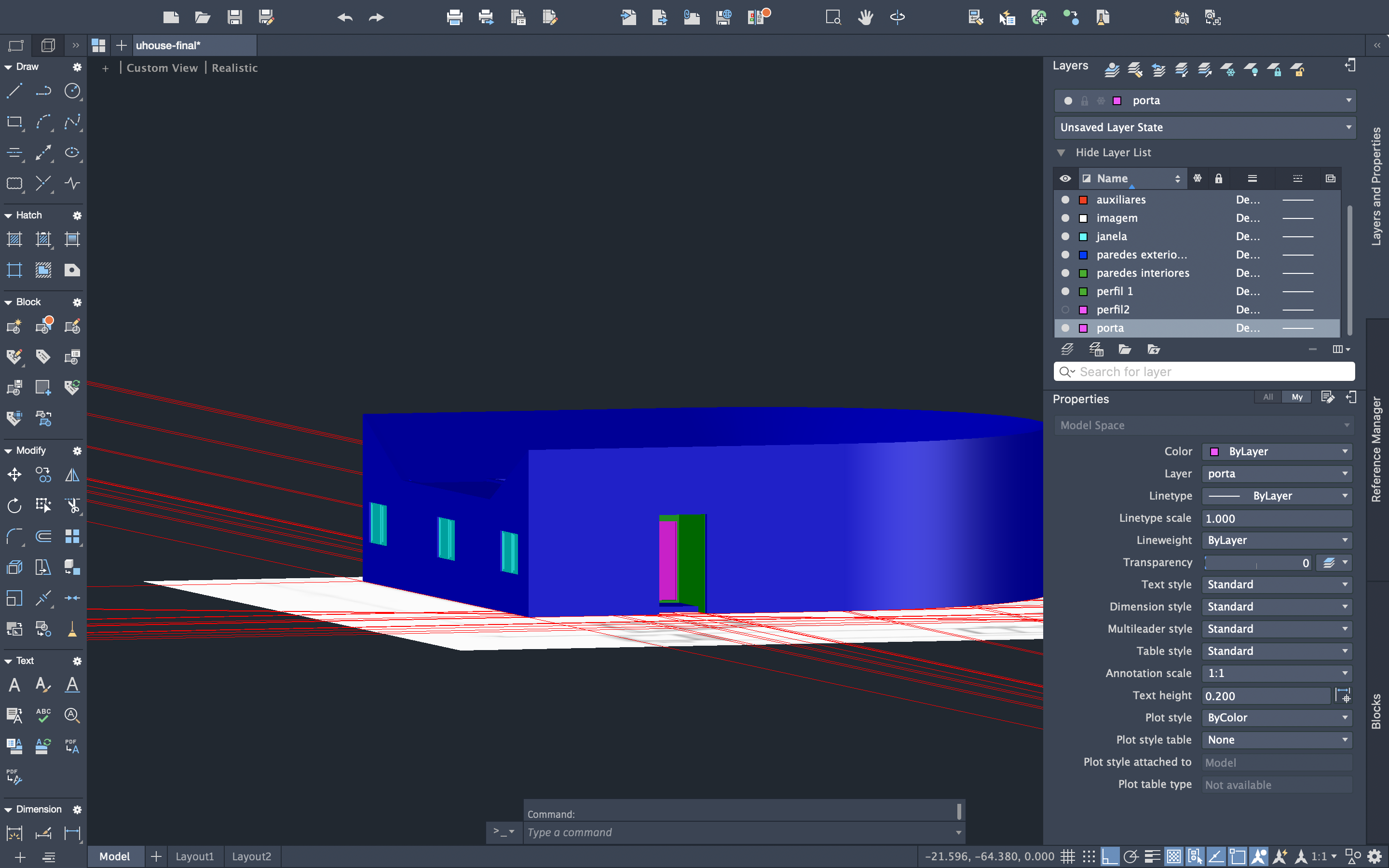Toggle grid display in status bar
The image size is (1389, 868).
pyautogui.click(x=1068, y=856)
